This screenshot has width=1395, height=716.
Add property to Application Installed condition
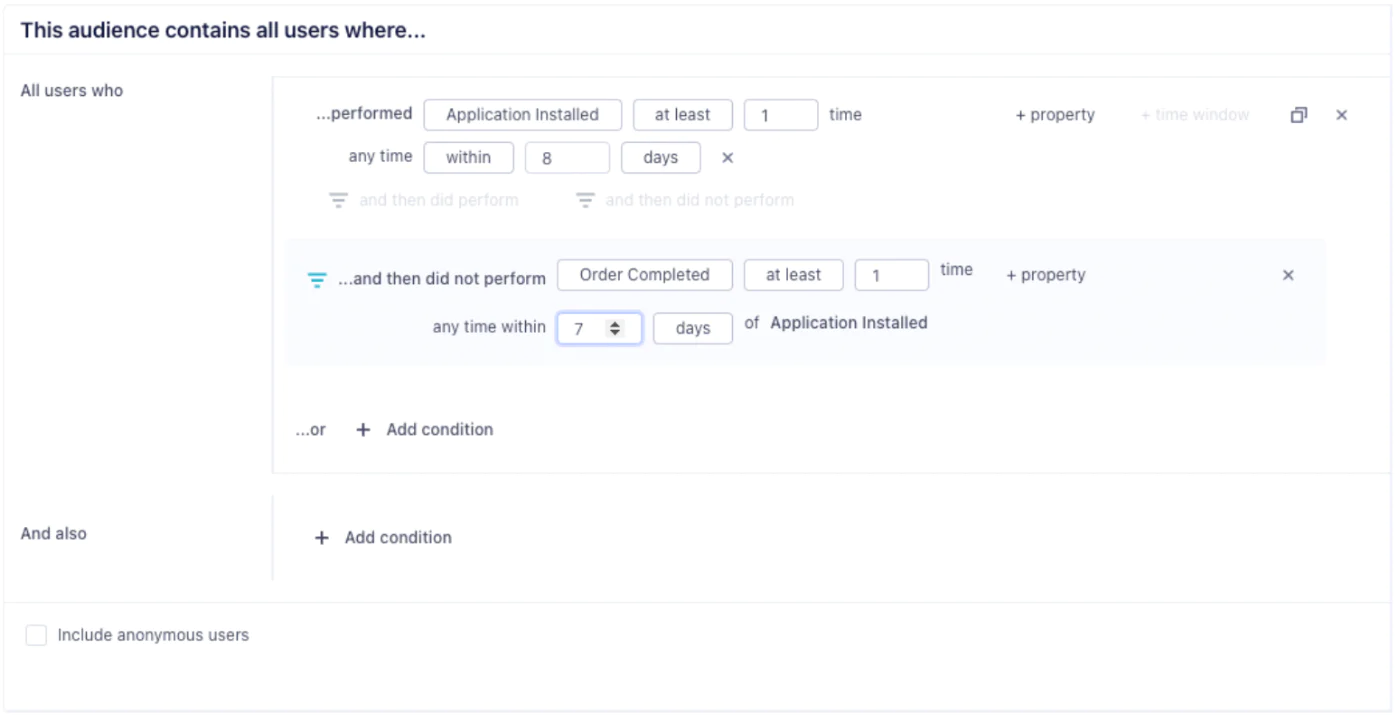pyautogui.click(x=1054, y=115)
